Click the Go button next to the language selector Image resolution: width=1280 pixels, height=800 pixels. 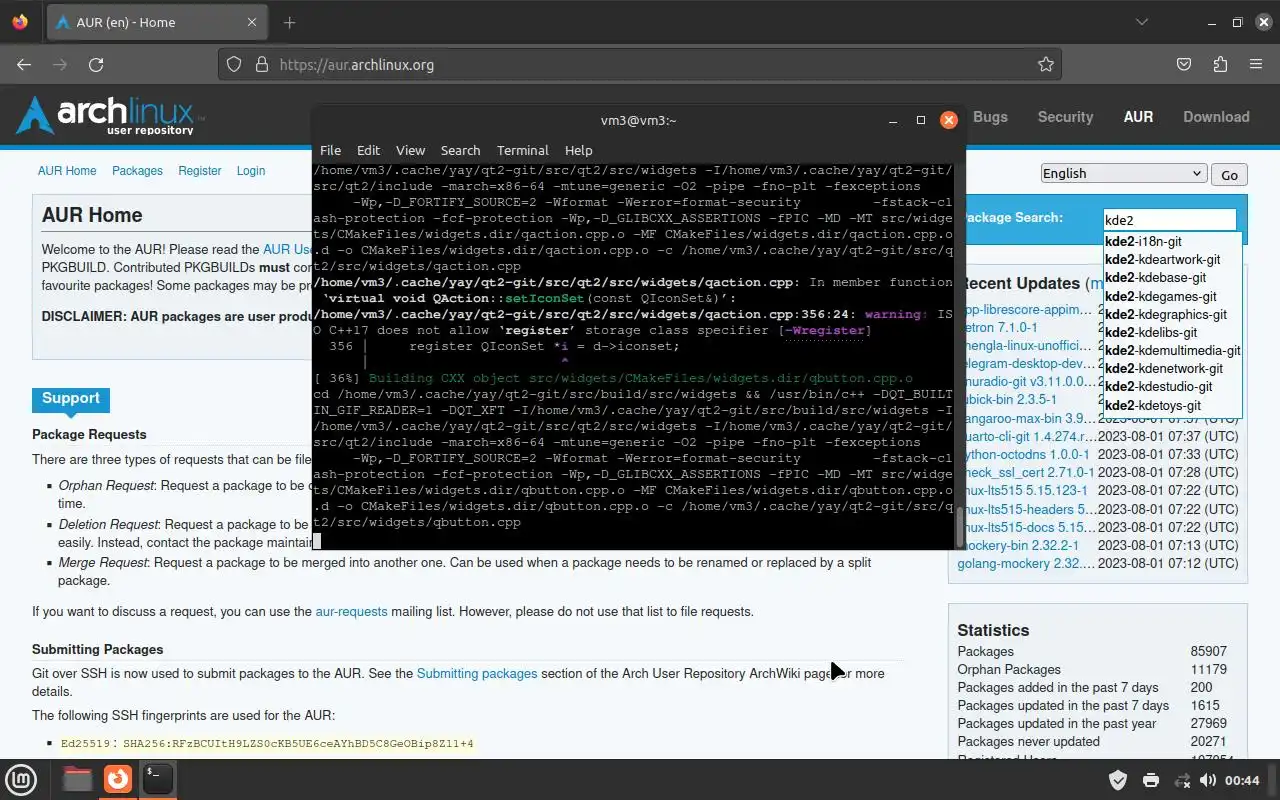pos(1229,175)
